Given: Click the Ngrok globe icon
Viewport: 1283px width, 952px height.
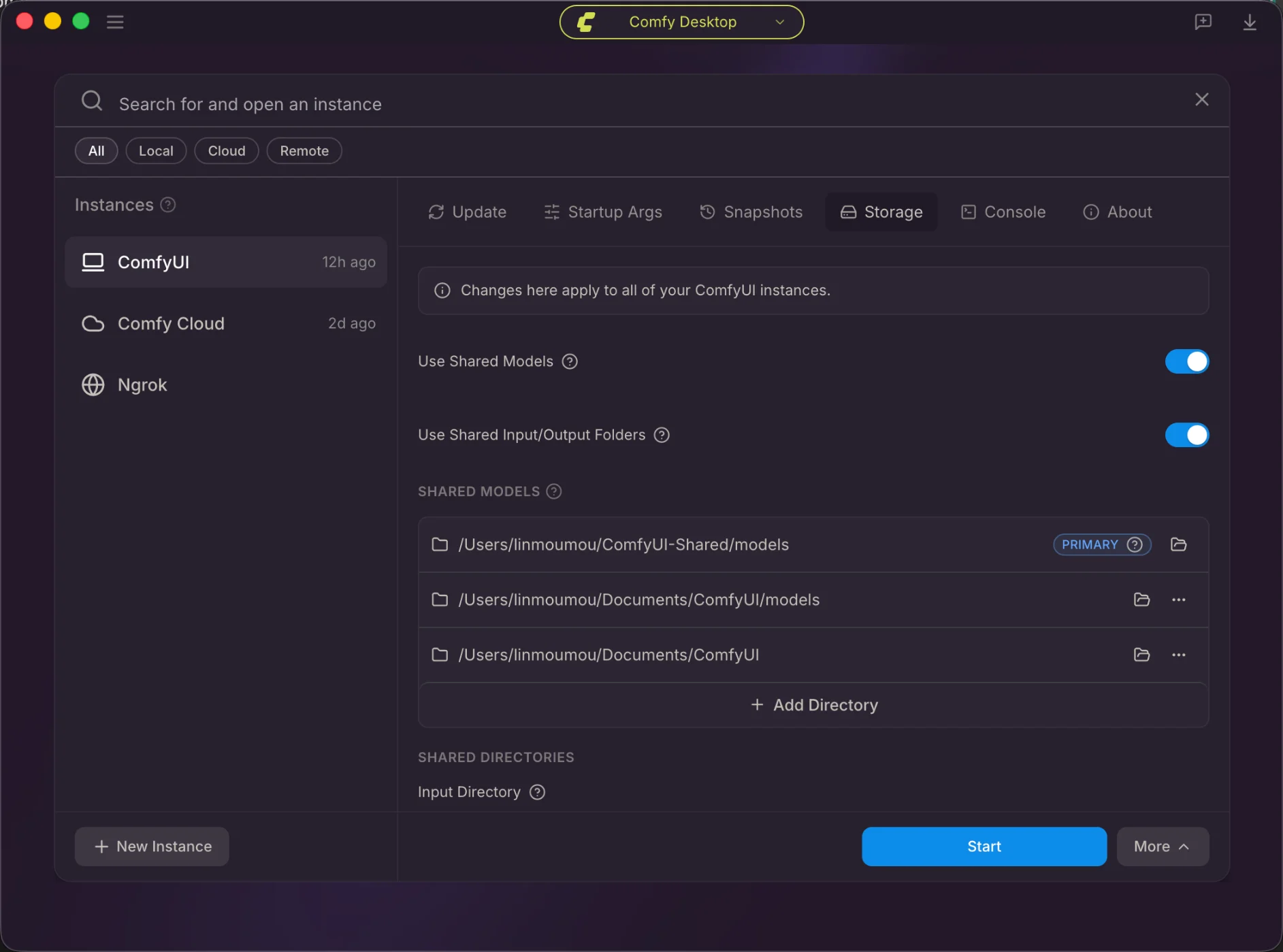Looking at the screenshot, I should tap(93, 384).
